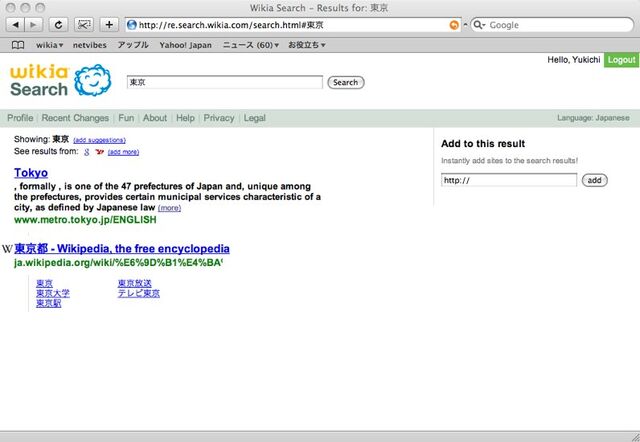The width and height of the screenshot is (640, 442).
Task: Focus the Wikia search query field
Action: (x=224, y=82)
